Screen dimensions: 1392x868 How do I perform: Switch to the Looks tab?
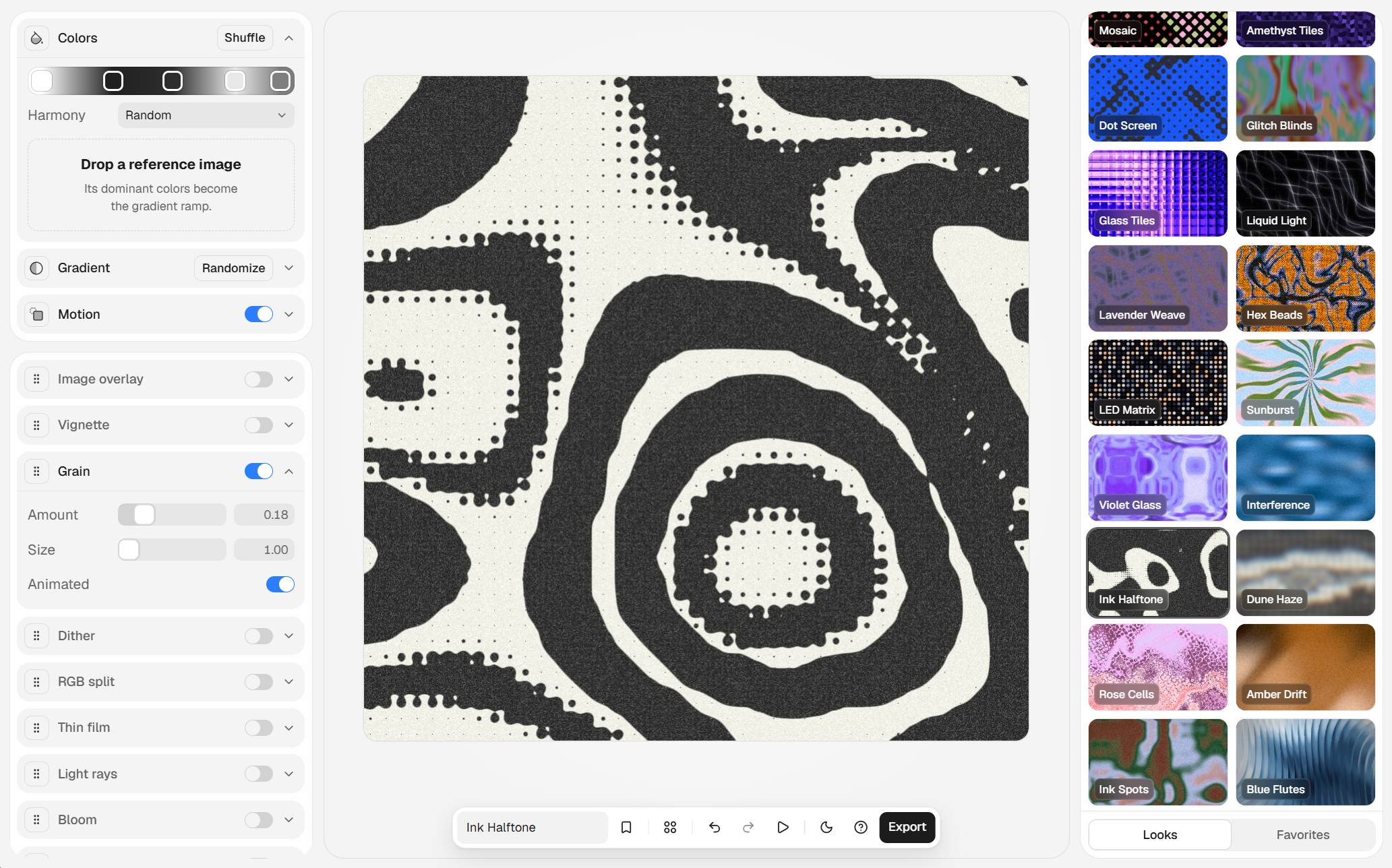coord(1160,835)
